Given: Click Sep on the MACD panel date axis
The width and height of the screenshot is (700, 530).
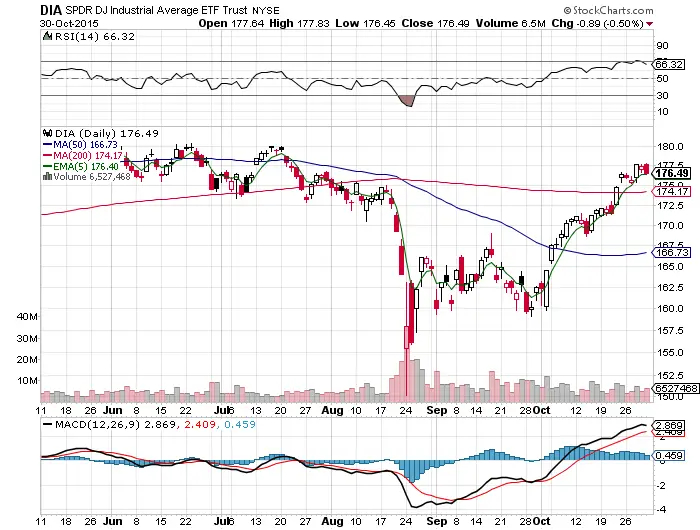Looking at the screenshot, I should click(x=437, y=521).
